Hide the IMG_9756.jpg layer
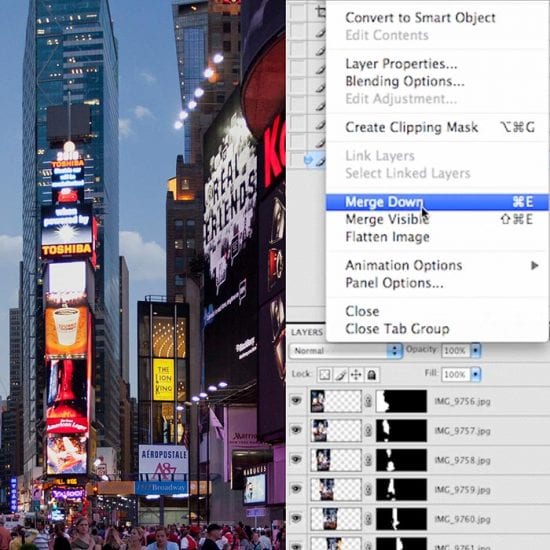Image resolution: width=550 pixels, height=550 pixels. (296, 400)
